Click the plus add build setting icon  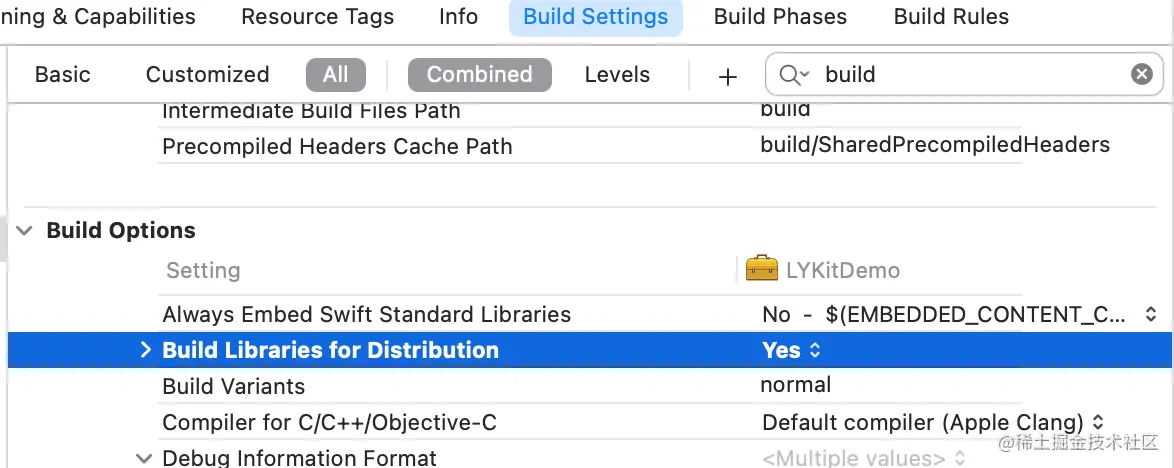(728, 76)
